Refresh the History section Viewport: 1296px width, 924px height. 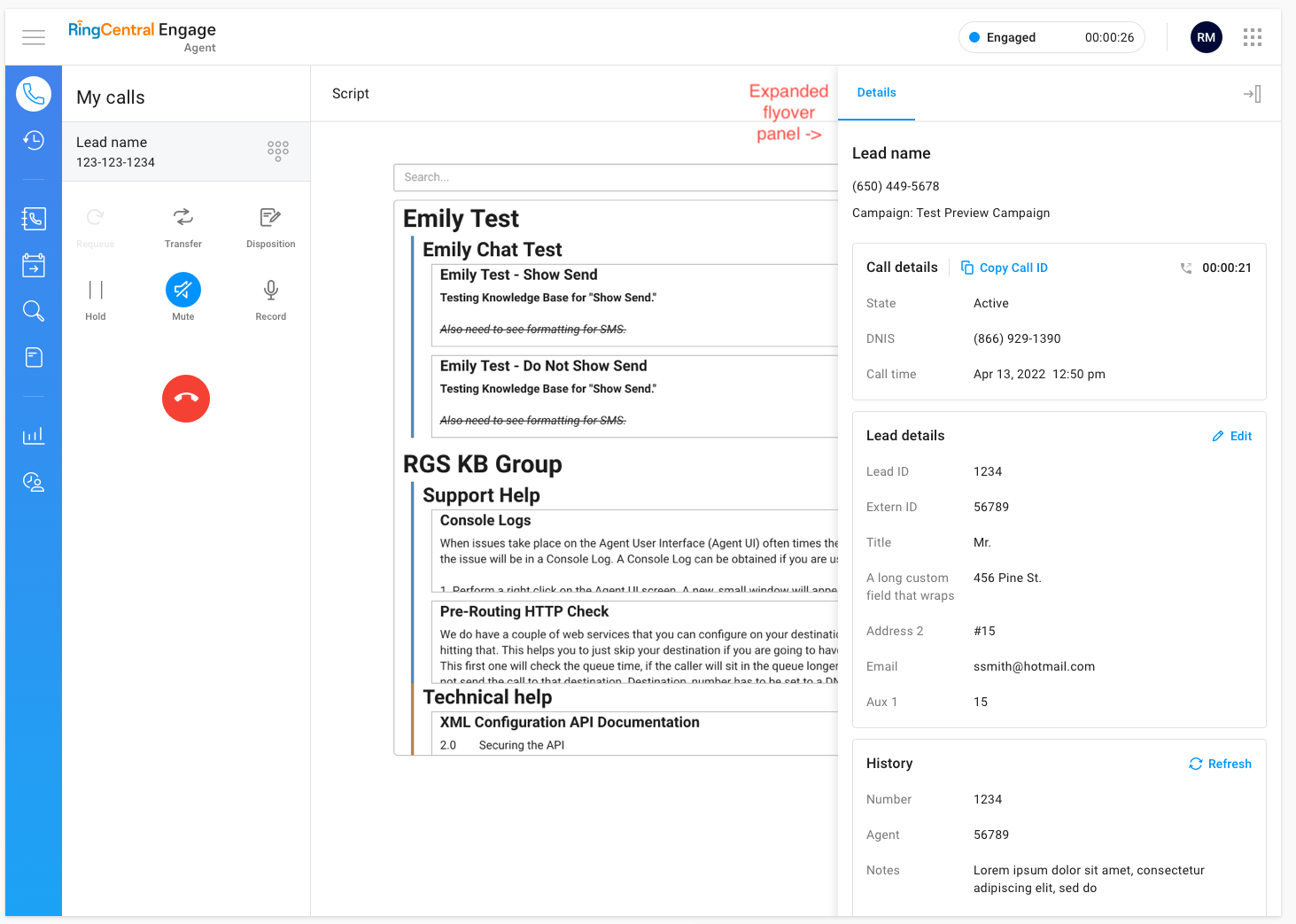click(1220, 764)
